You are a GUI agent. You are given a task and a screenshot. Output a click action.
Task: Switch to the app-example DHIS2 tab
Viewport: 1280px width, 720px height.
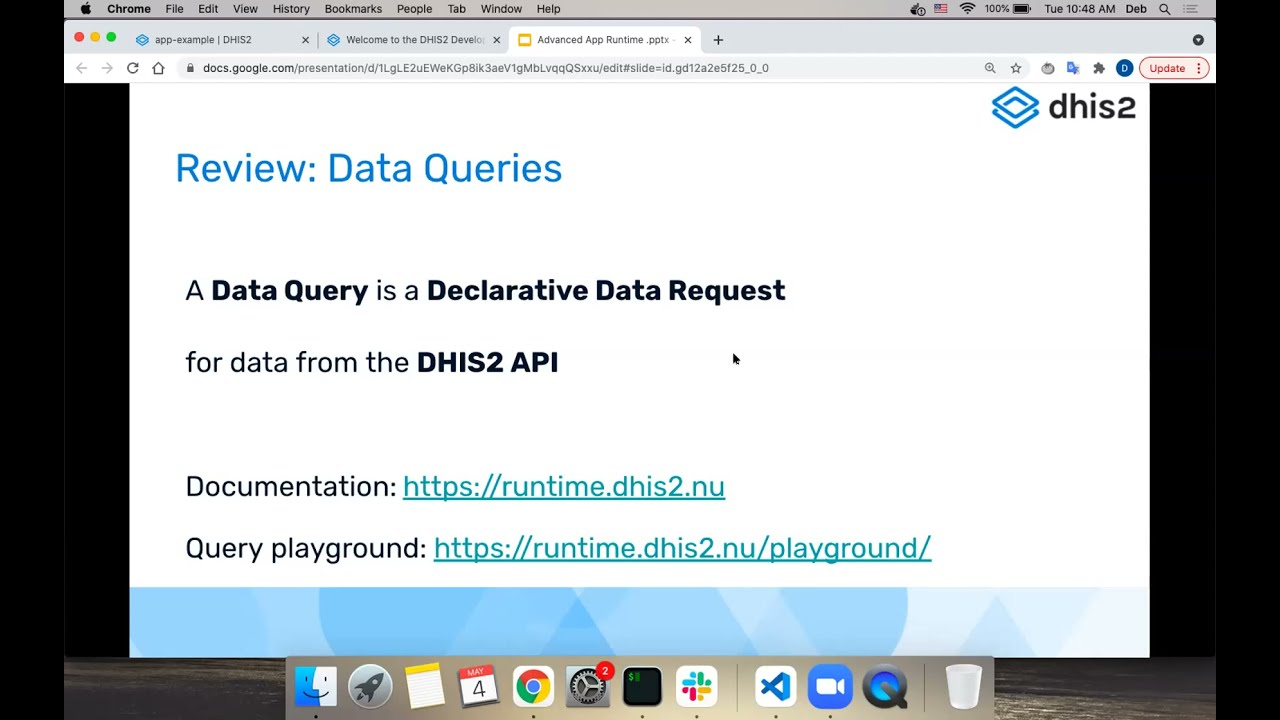pyautogui.click(x=222, y=40)
